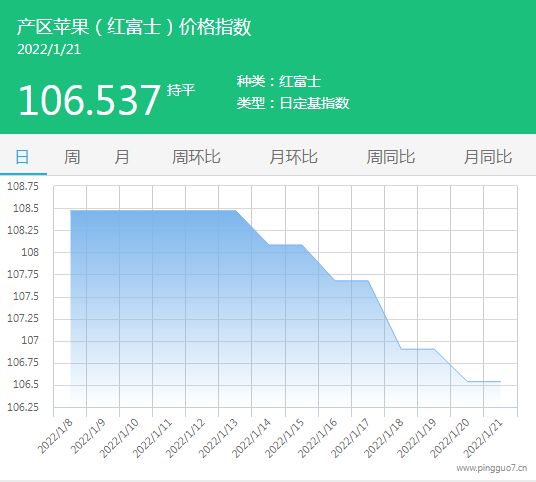Click the 种类：红富士 label
The height and width of the screenshot is (482, 536).
[279, 81]
